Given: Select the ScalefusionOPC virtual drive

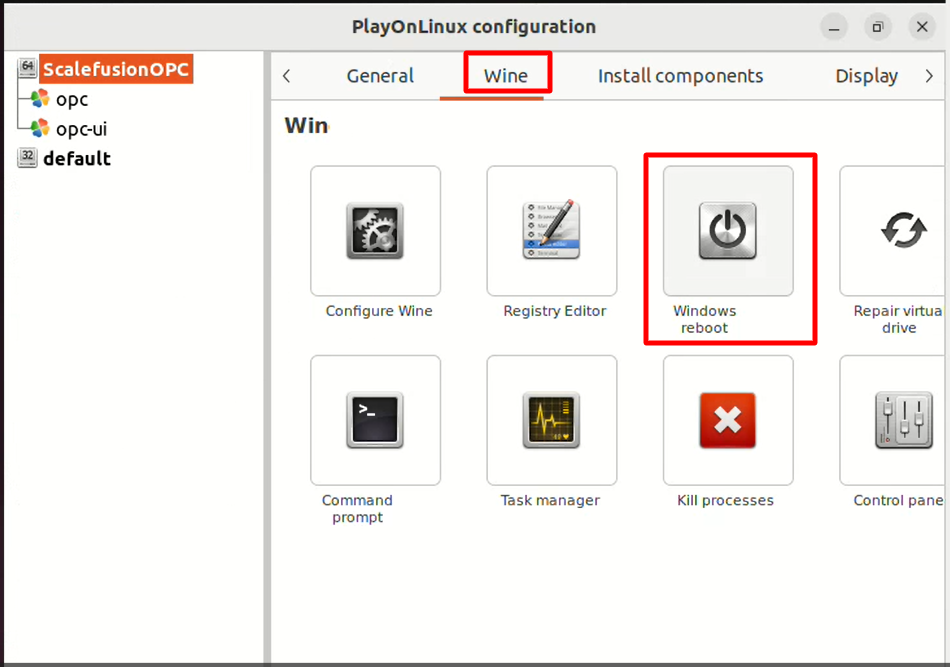Looking at the screenshot, I should 116,69.
